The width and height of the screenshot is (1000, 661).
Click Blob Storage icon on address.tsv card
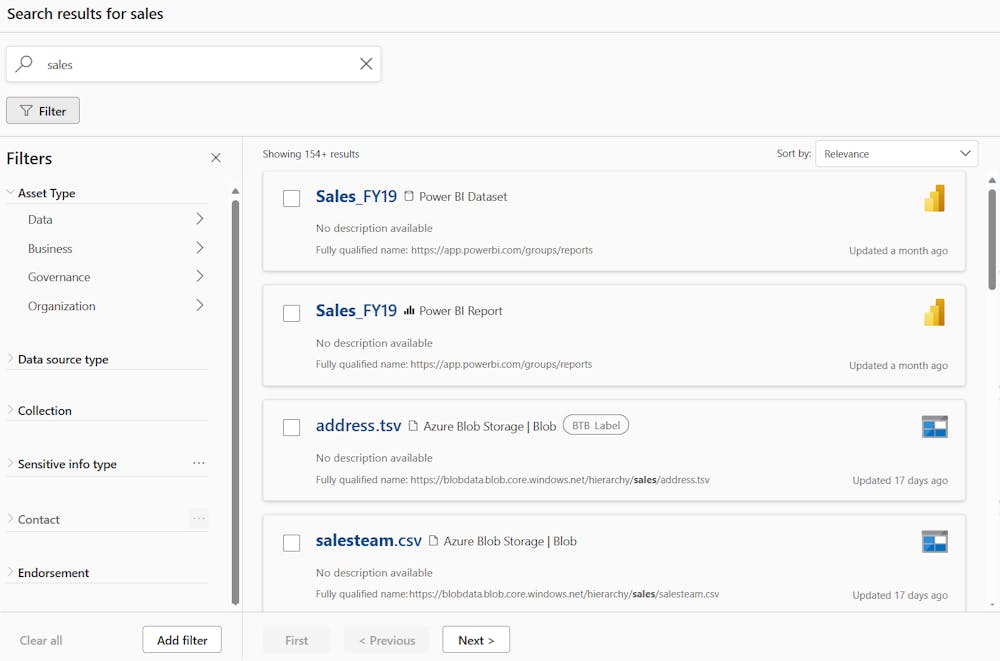point(934,427)
